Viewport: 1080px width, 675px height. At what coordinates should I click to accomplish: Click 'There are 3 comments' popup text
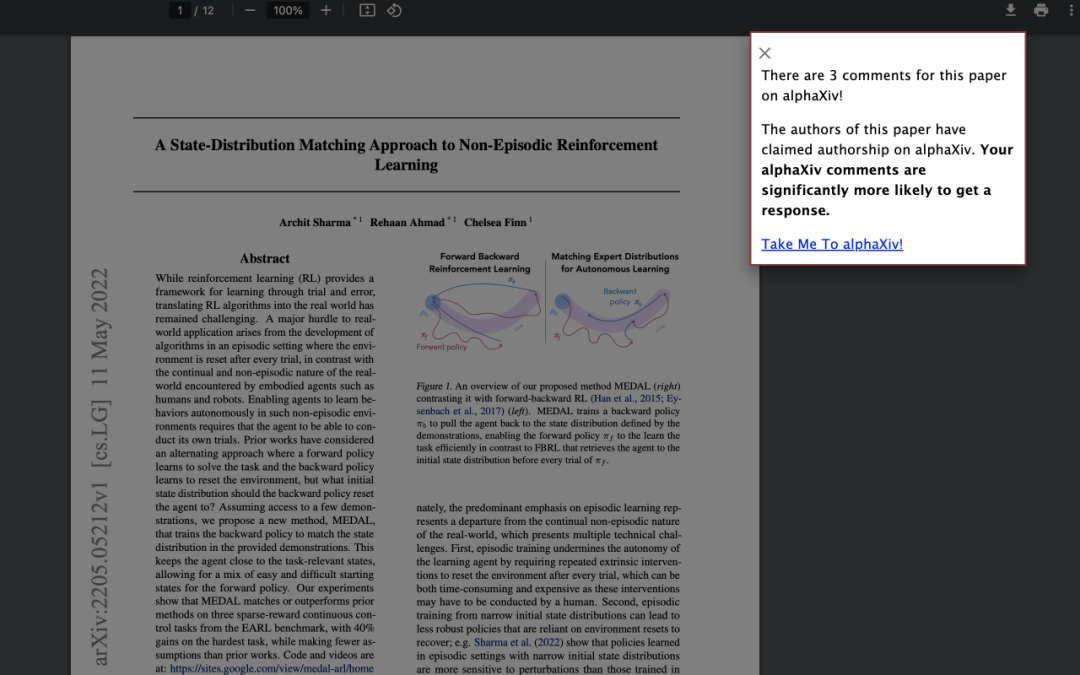[884, 85]
